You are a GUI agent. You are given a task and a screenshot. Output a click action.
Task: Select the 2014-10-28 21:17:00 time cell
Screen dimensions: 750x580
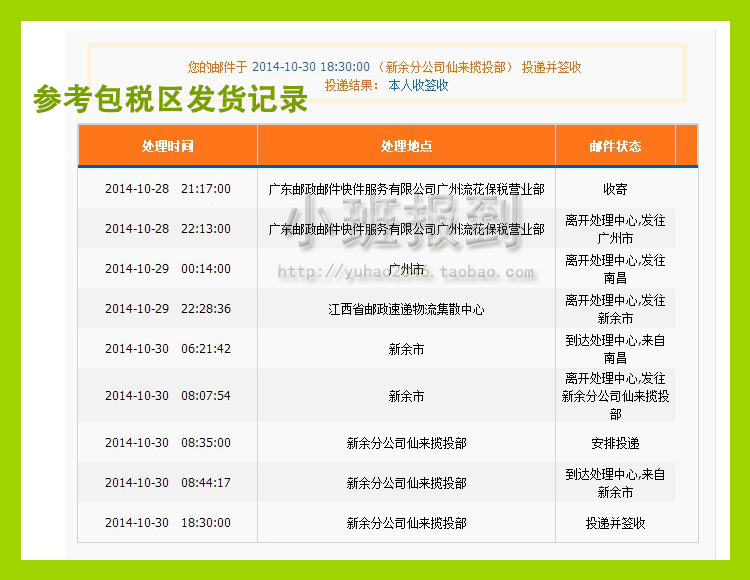point(167,189)
